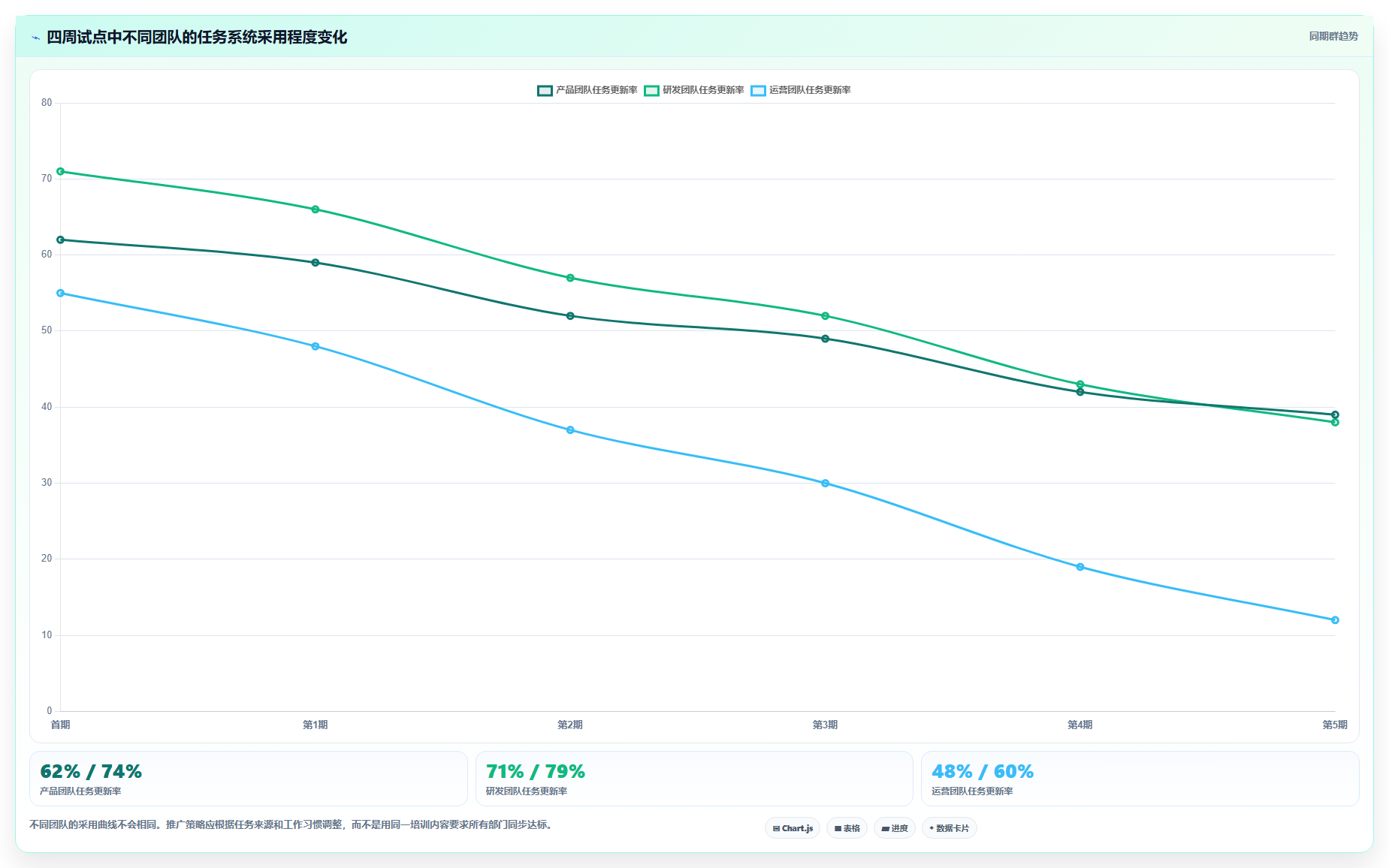Click the 数据卡片 chip button
1389x868 pixels.
pyautogui.click(x=949, y=828)
